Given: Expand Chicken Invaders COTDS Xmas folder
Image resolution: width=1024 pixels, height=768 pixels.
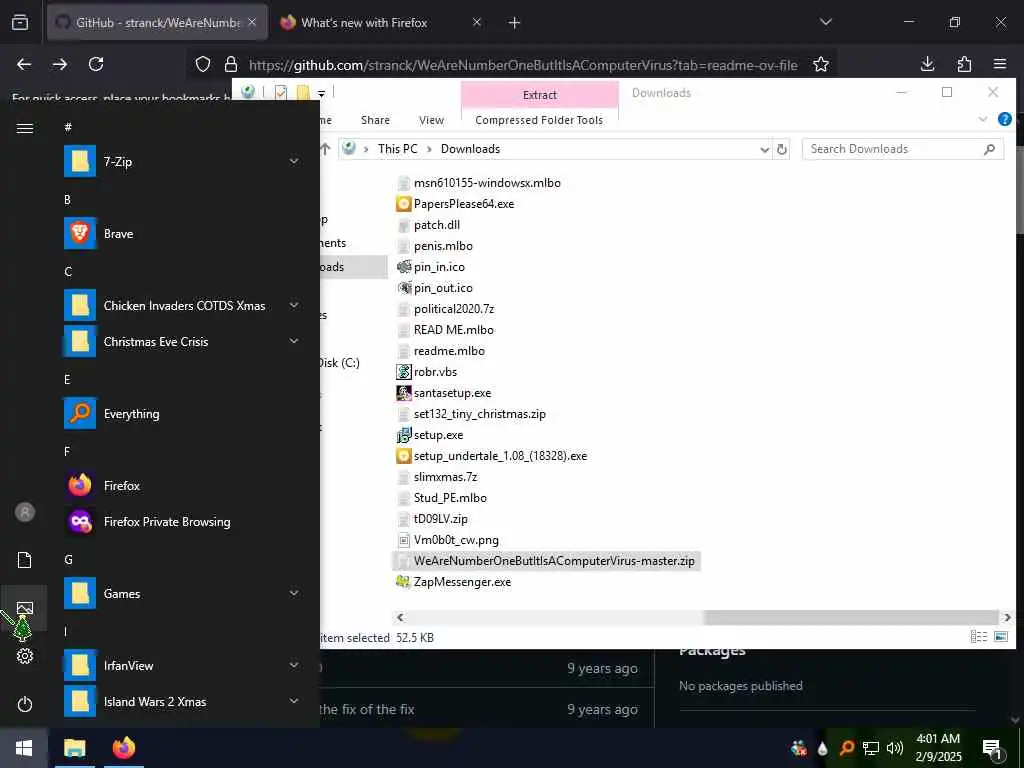Looking at the screenshot, I should click(x=294, y=305).
